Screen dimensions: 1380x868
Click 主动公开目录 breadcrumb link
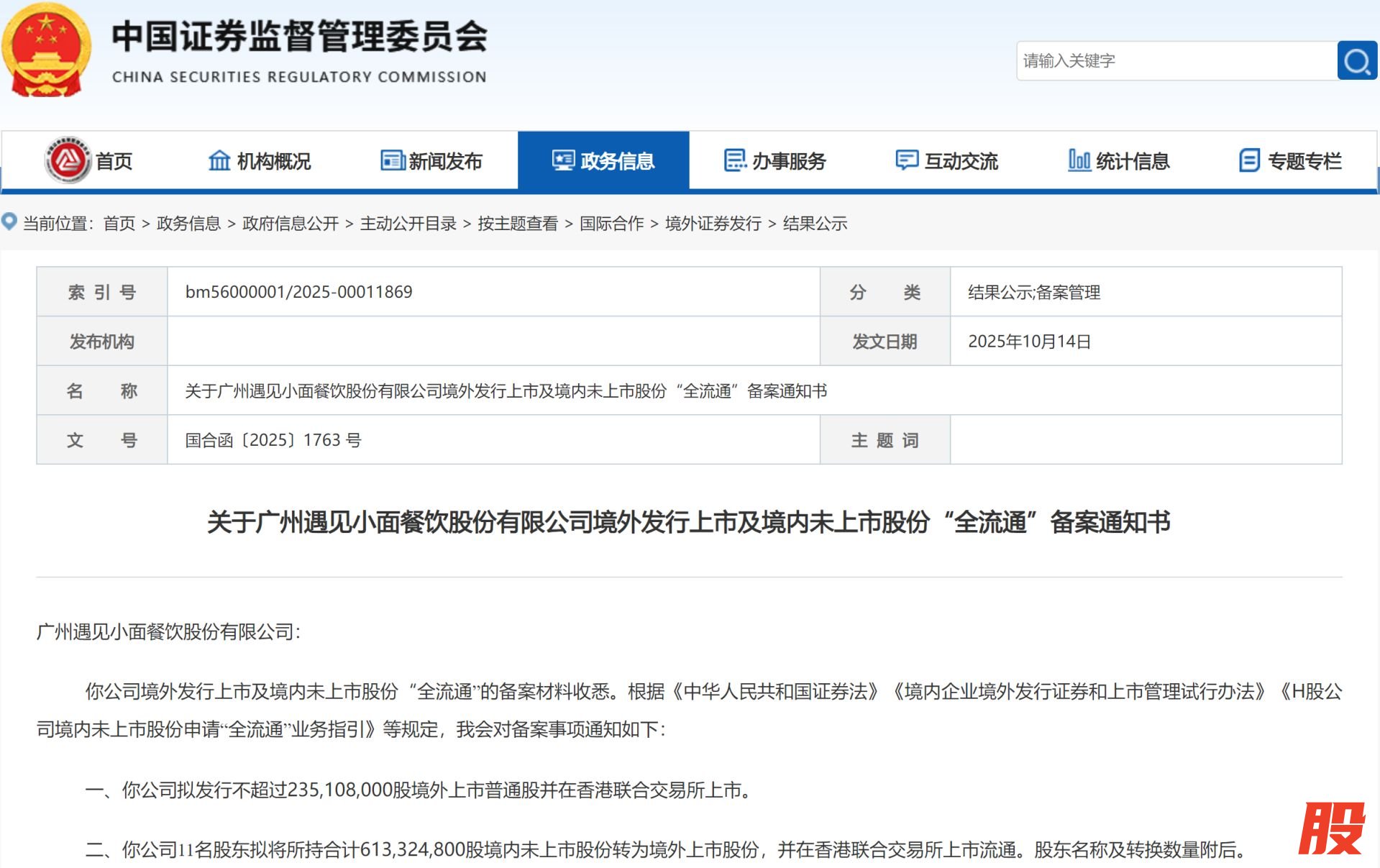pos(408,224)
